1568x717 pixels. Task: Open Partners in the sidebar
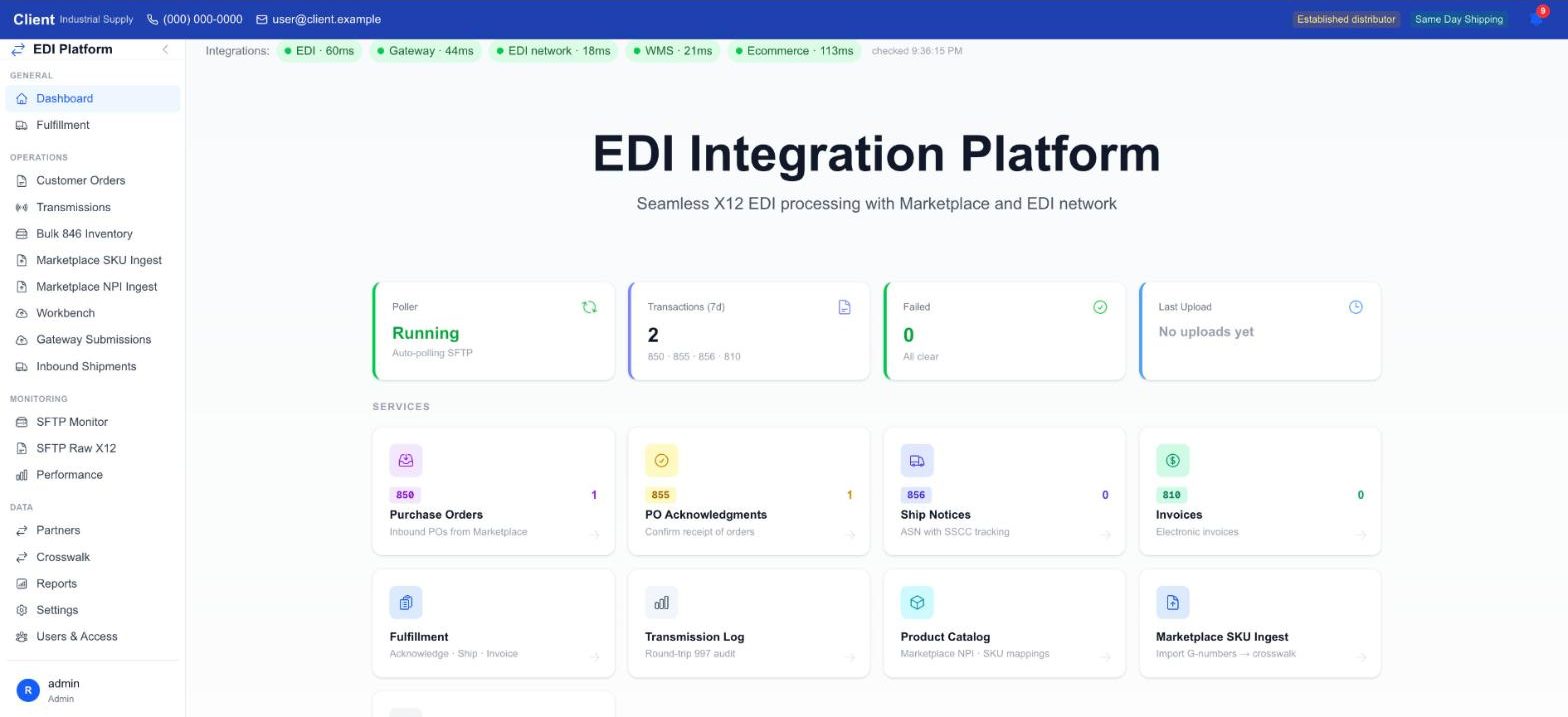93,530
